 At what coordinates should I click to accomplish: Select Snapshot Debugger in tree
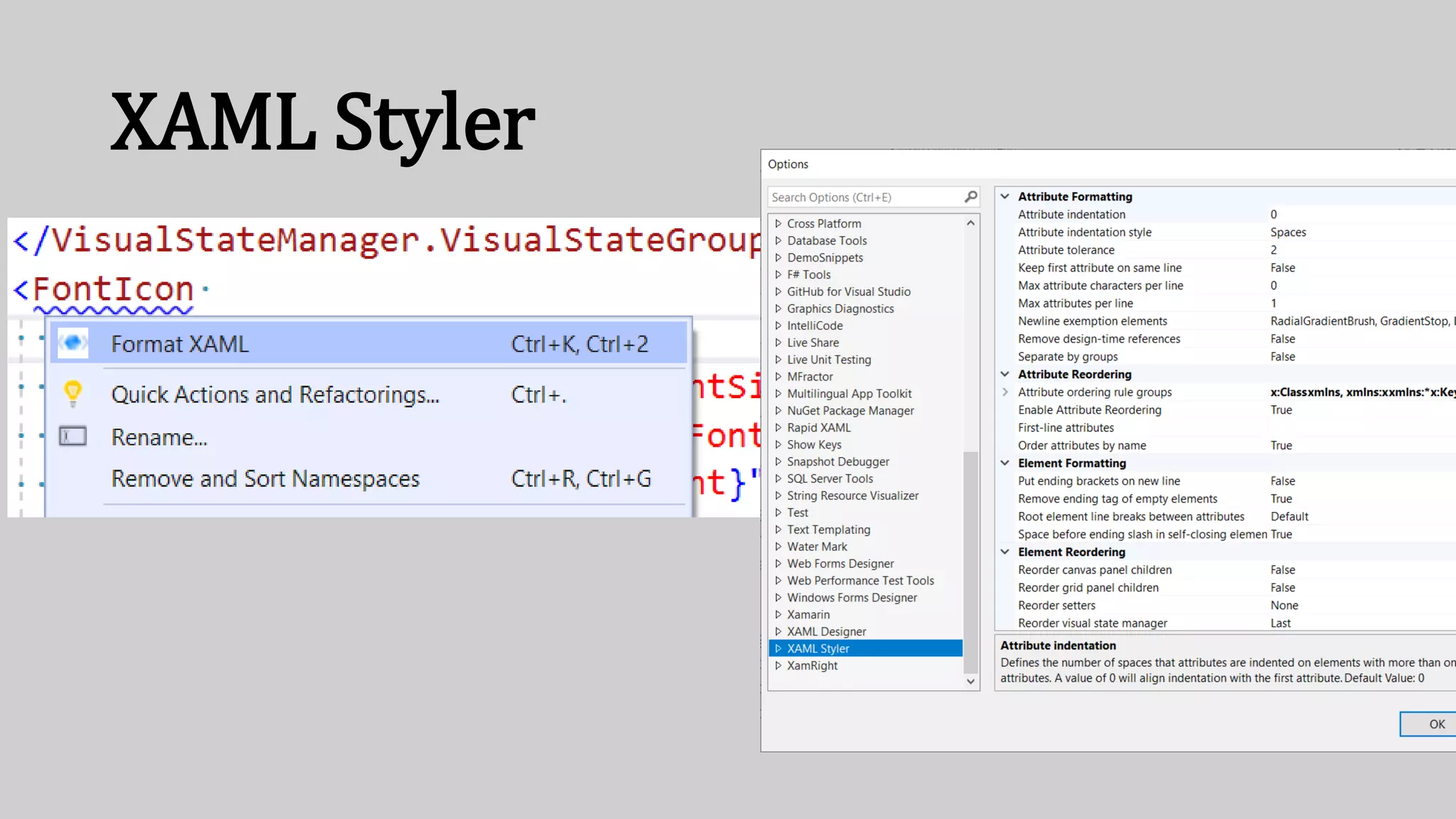[838, 461]
